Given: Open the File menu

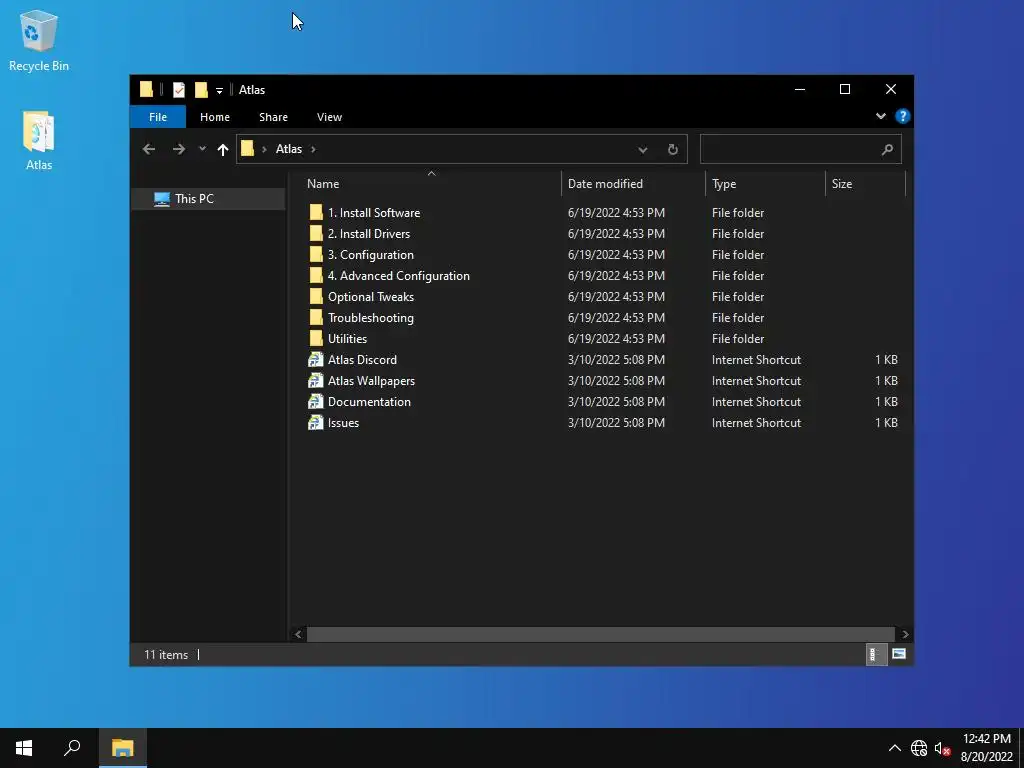Looking at the screenshot, I should tap(157, 117).
